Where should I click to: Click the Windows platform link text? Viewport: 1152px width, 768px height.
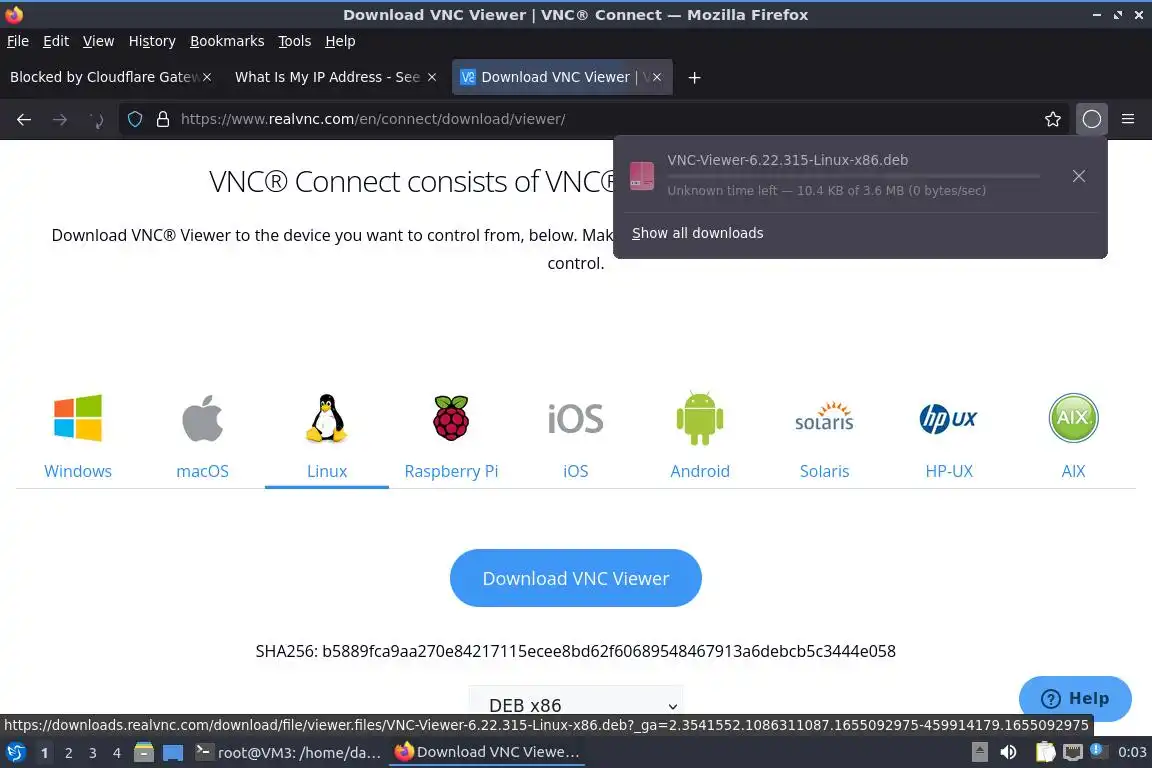pyautogui.click(x=78, y=471)
